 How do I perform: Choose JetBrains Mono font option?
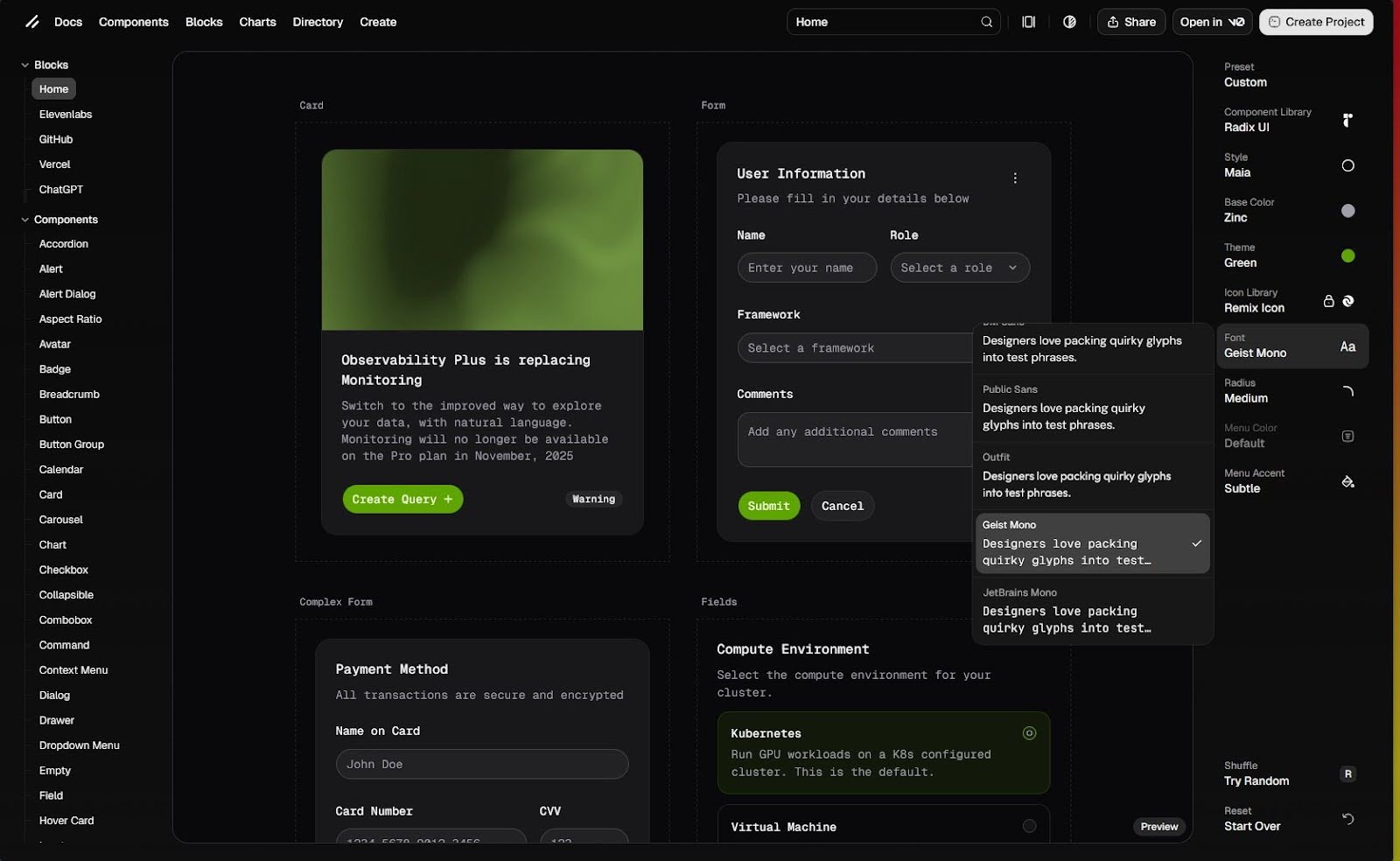[x=1092, y=612]
